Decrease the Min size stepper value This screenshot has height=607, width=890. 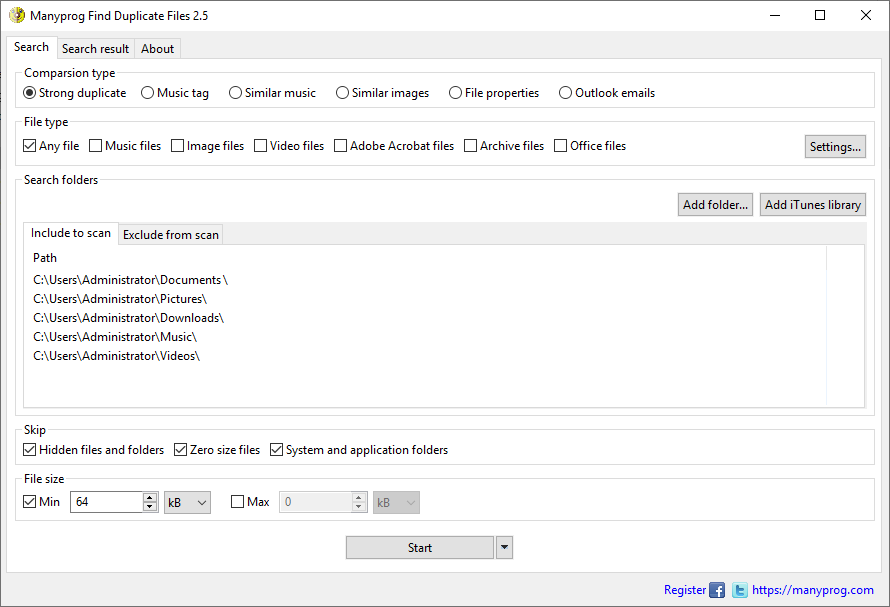150,507
